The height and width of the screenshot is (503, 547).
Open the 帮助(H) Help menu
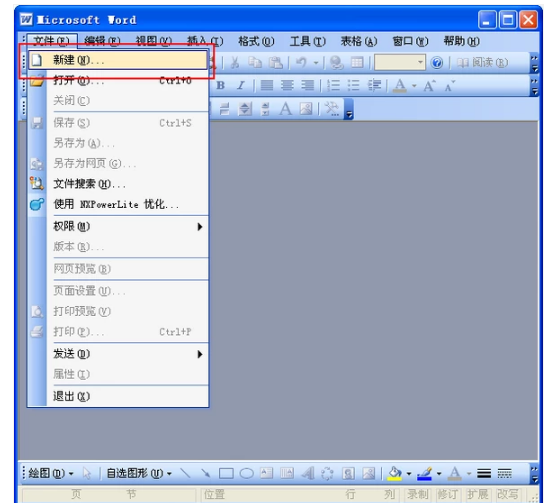[462, 41]
